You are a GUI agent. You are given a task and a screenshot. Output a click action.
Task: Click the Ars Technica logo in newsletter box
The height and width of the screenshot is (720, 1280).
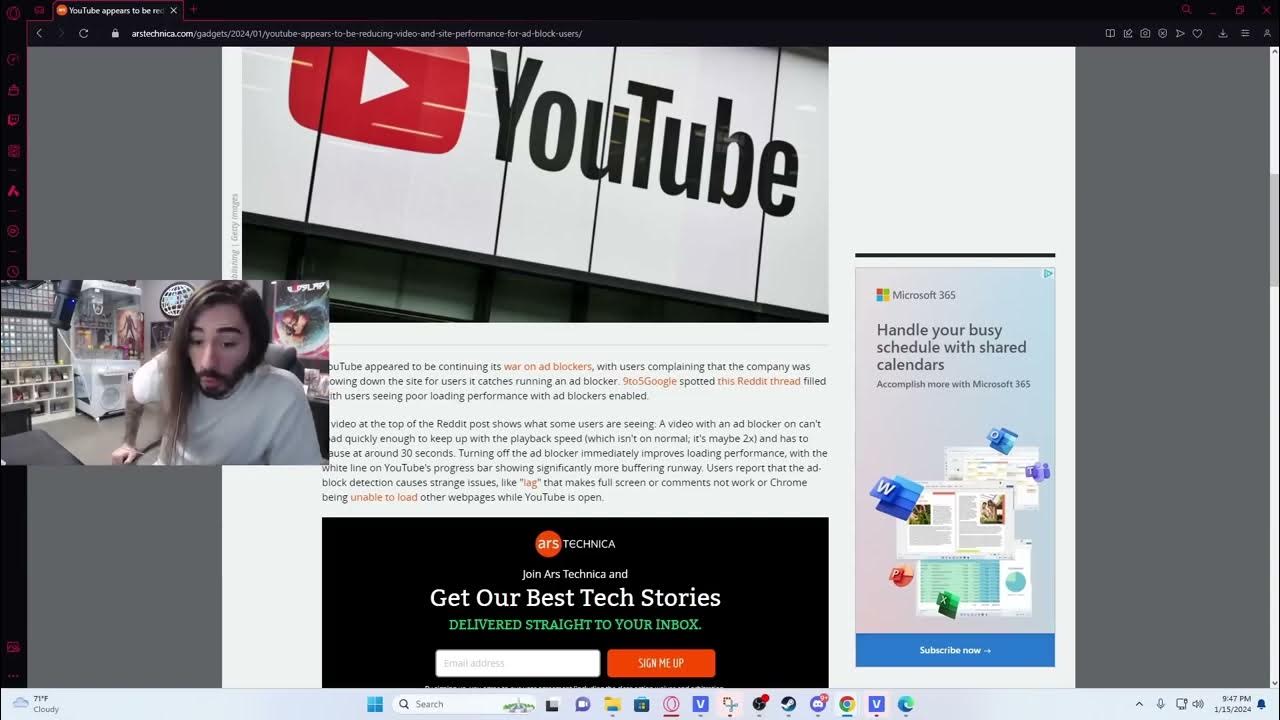[x=575, y=544]
